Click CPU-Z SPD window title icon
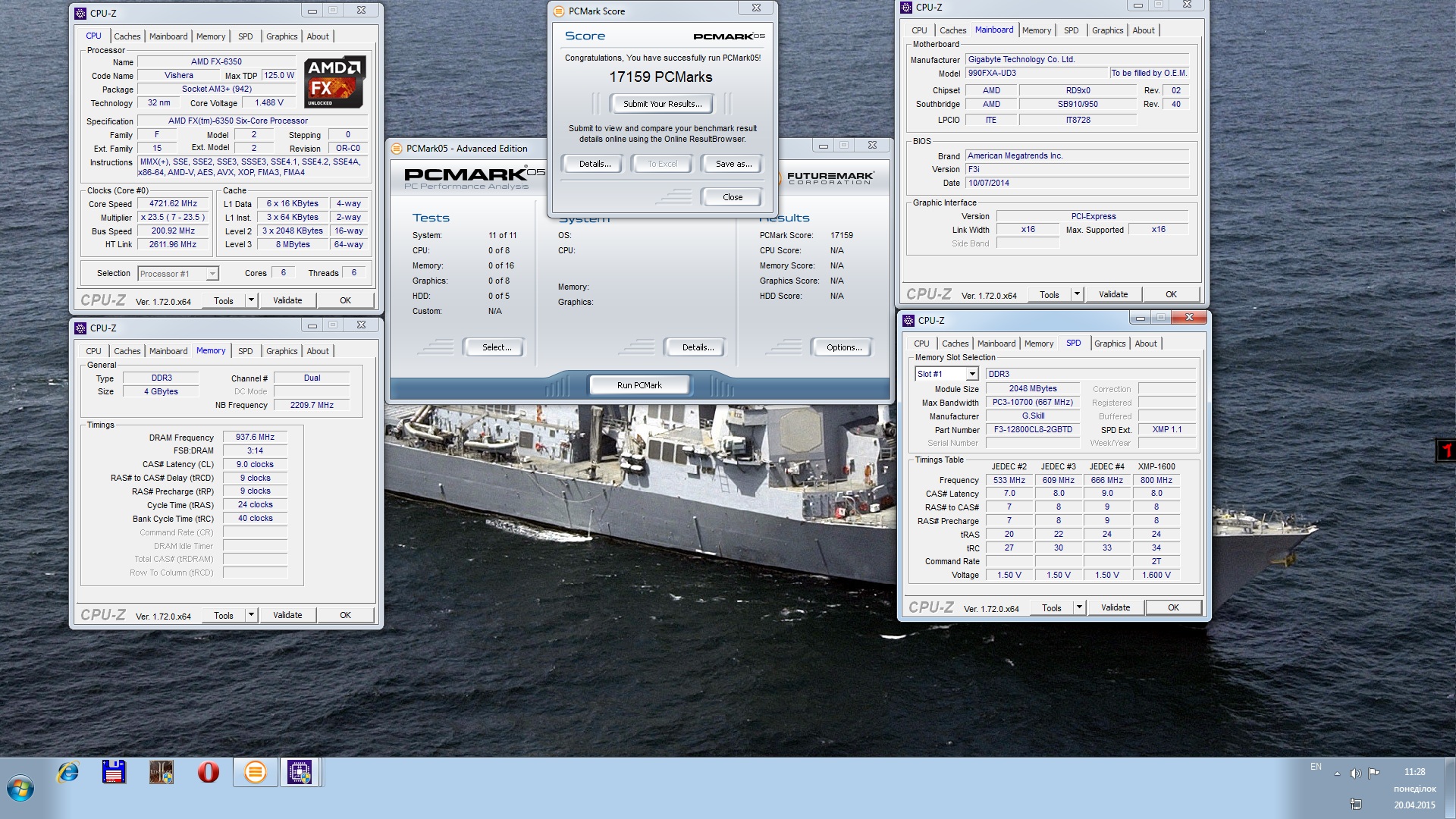The height and width of the screenshot is (819, 1456). (908, 321)
